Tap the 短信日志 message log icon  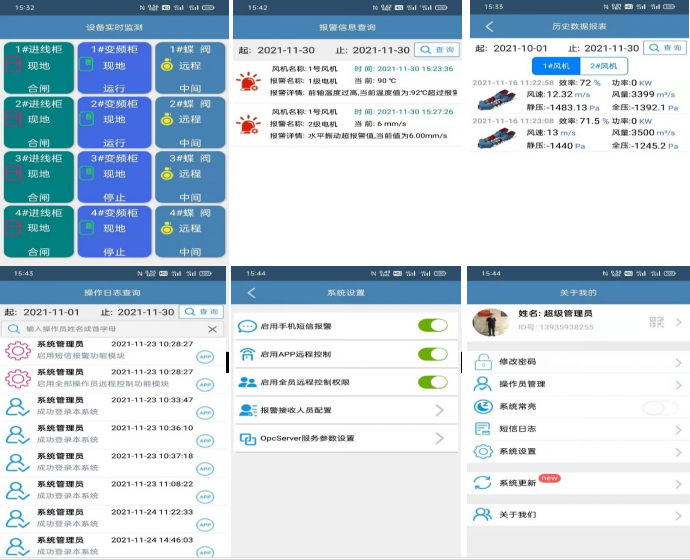point(483,429)
